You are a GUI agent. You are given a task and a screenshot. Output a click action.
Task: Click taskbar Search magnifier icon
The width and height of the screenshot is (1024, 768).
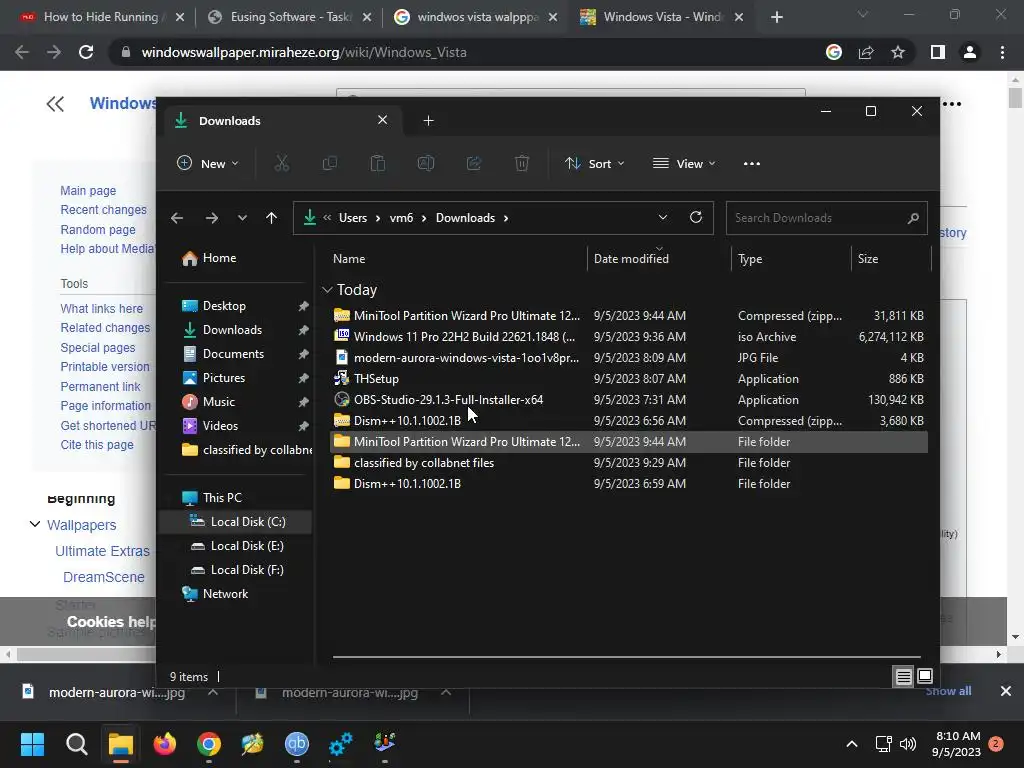[76, 744]
